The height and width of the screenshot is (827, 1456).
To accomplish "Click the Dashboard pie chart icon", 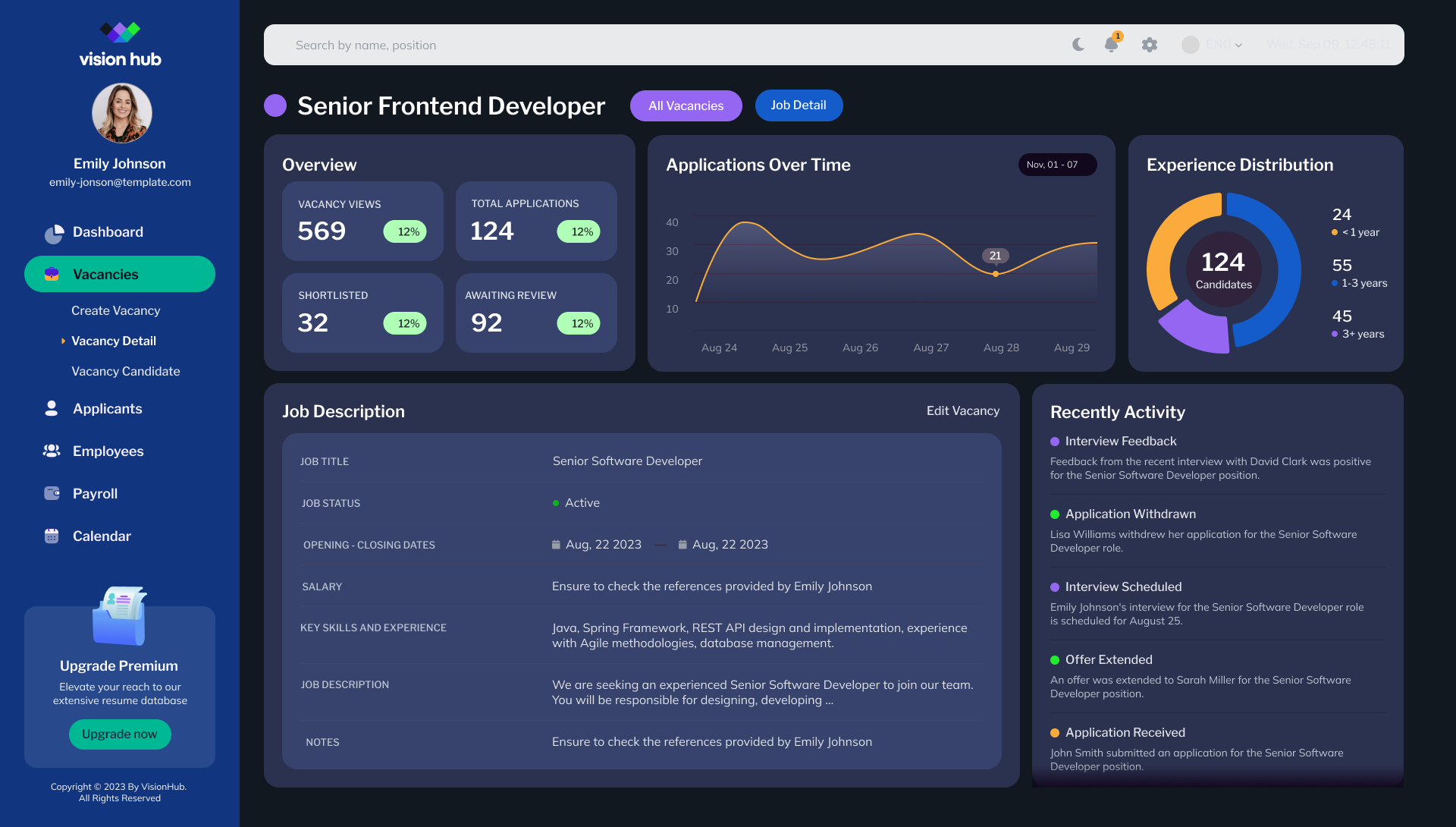I will (x=53, y=233).
